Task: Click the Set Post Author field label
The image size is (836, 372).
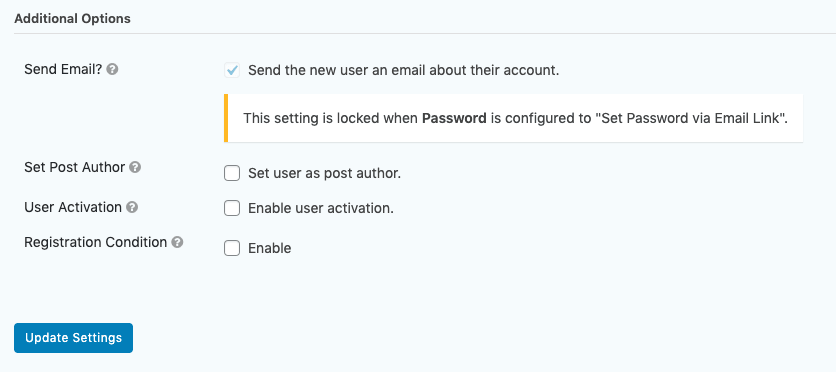Action: point(75,167)
